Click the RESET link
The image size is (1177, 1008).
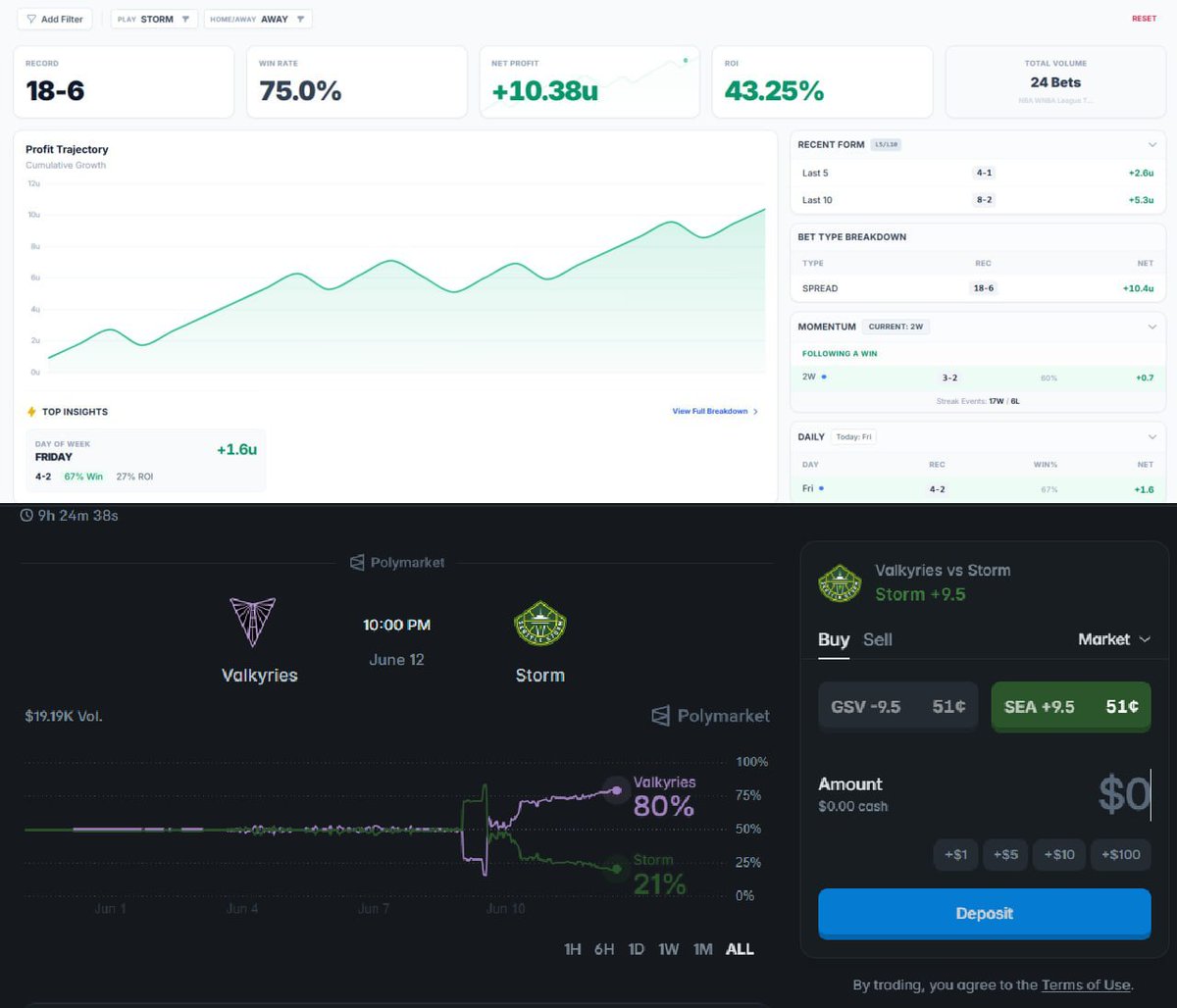click(1144, 19)
